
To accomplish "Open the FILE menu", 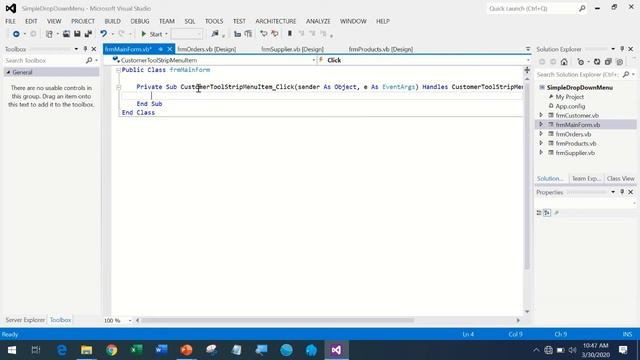I will click(x=10, y=21).
